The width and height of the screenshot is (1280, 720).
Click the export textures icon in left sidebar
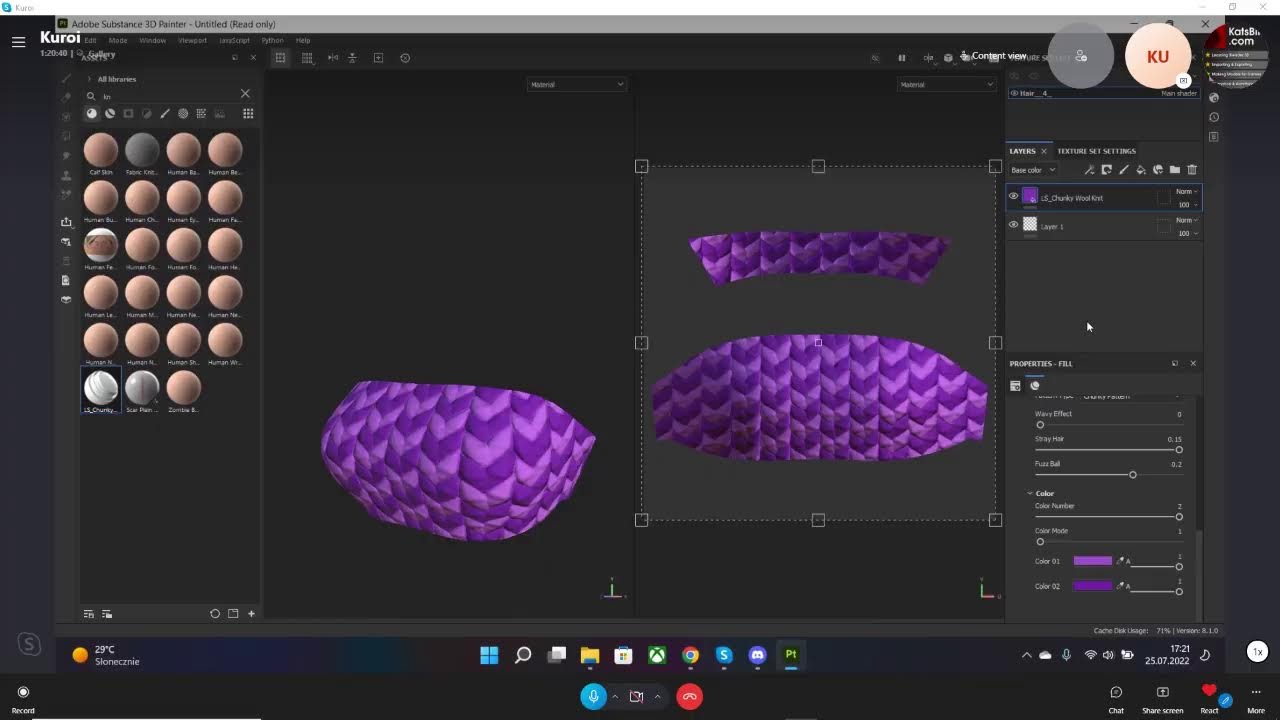click(x=66, y=222)
